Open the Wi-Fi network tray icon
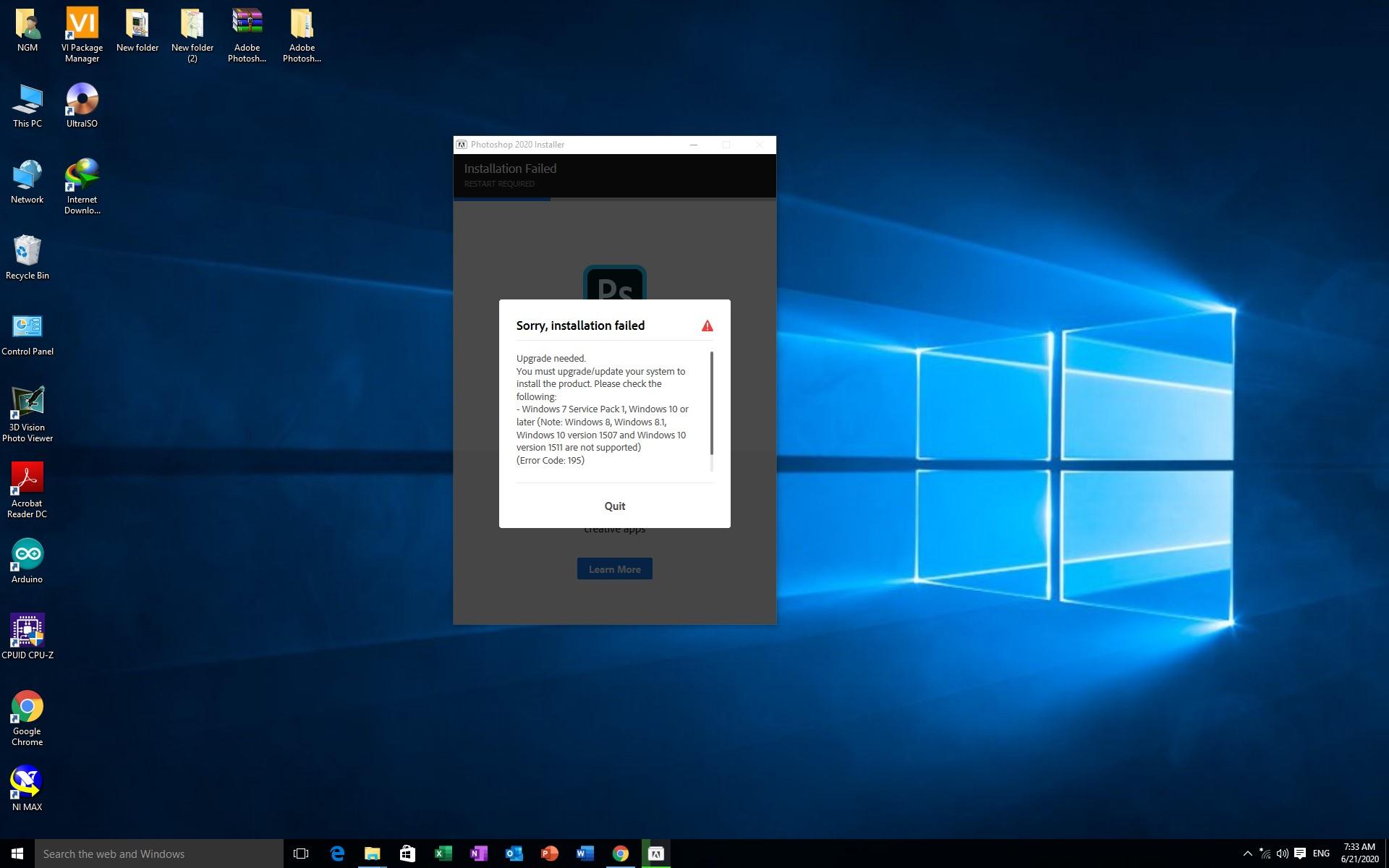The image size is (1389, 868). (1265, 854)
